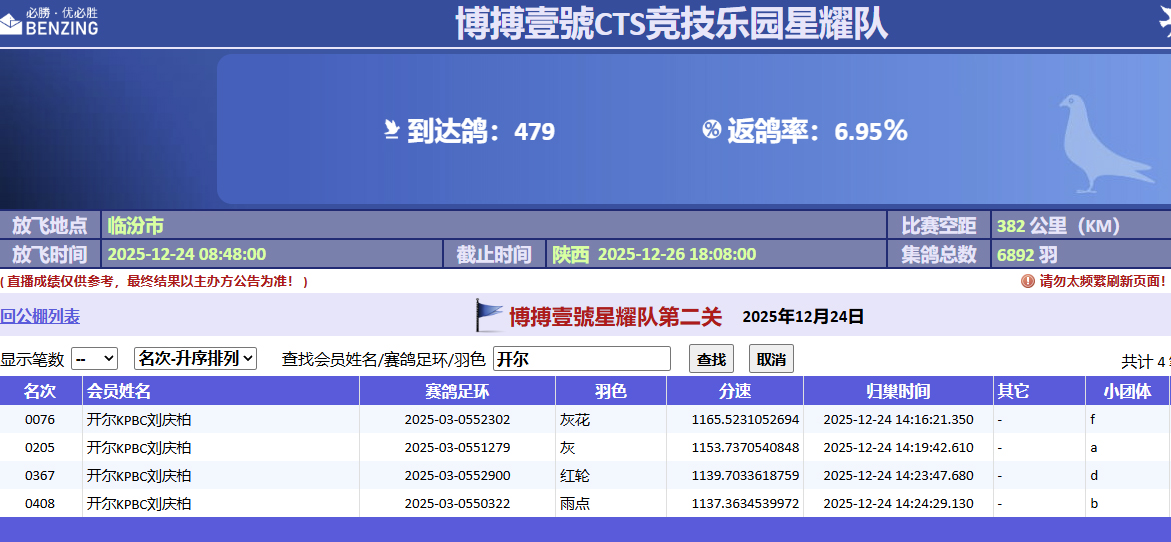The height and width of the screenshot is (542, 1171).
Task: Select ring number 2025-03-0552302
Action: point(457,420)
